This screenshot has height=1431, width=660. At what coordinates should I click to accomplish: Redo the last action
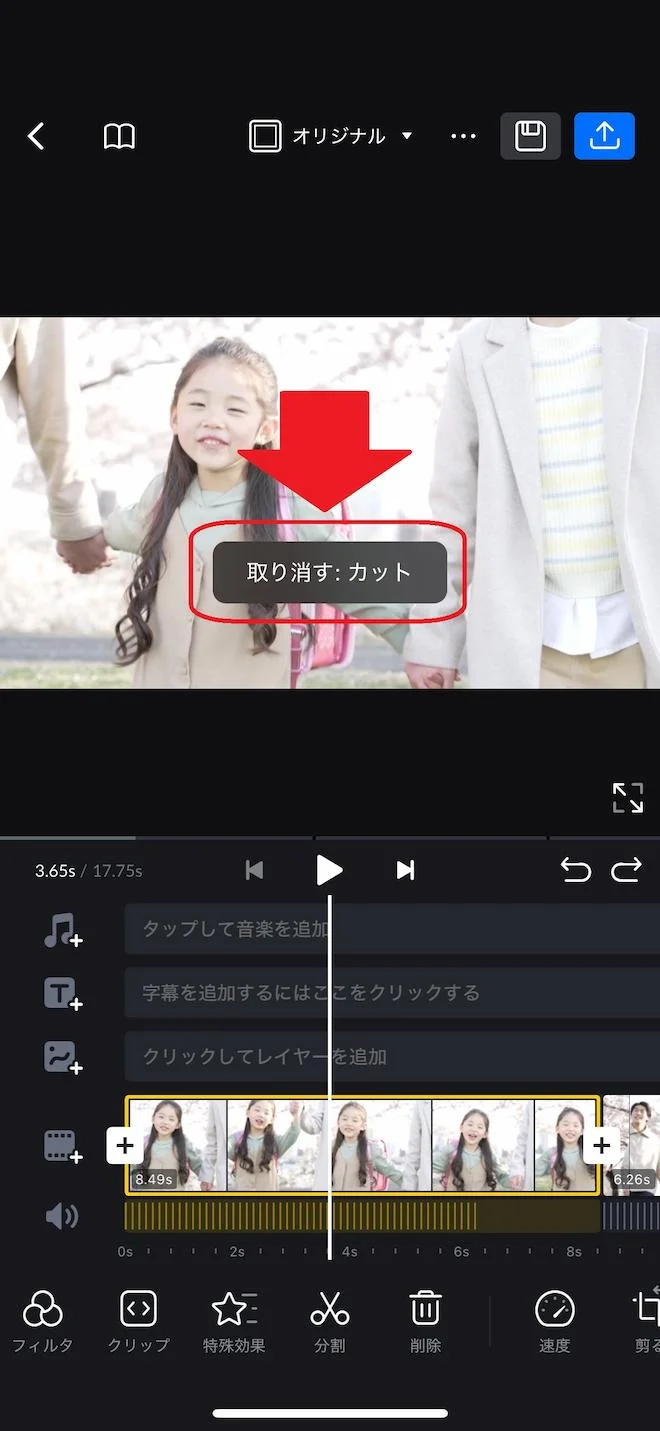tap(626, 870)
